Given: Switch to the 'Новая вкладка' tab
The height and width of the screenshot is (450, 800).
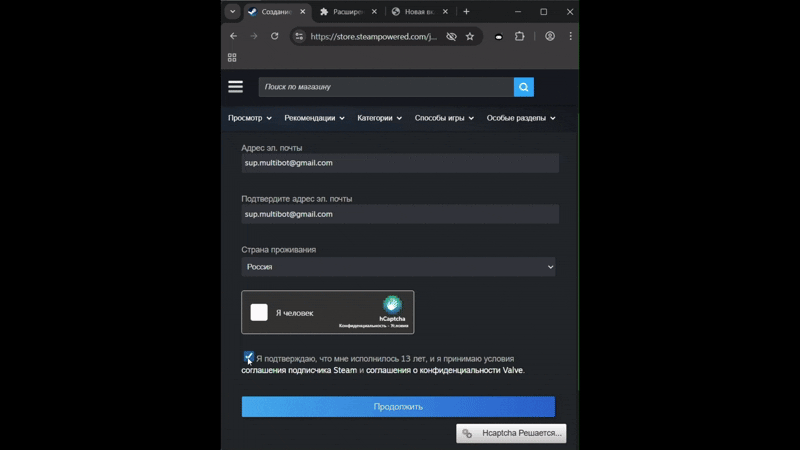Looking at the screenshot, I should [419, 12].
